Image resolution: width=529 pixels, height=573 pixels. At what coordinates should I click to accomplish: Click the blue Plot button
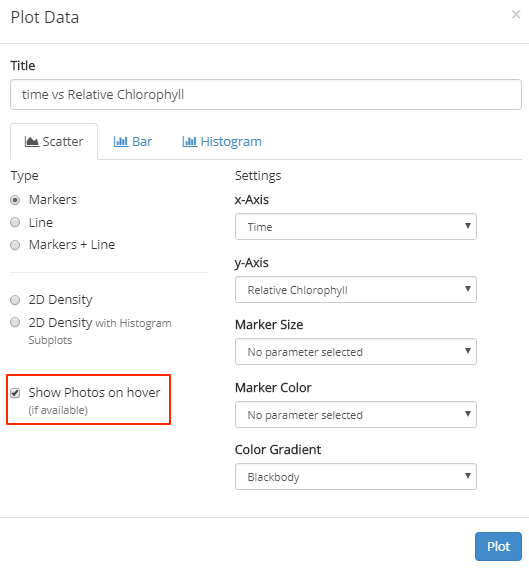coord(498,546)
